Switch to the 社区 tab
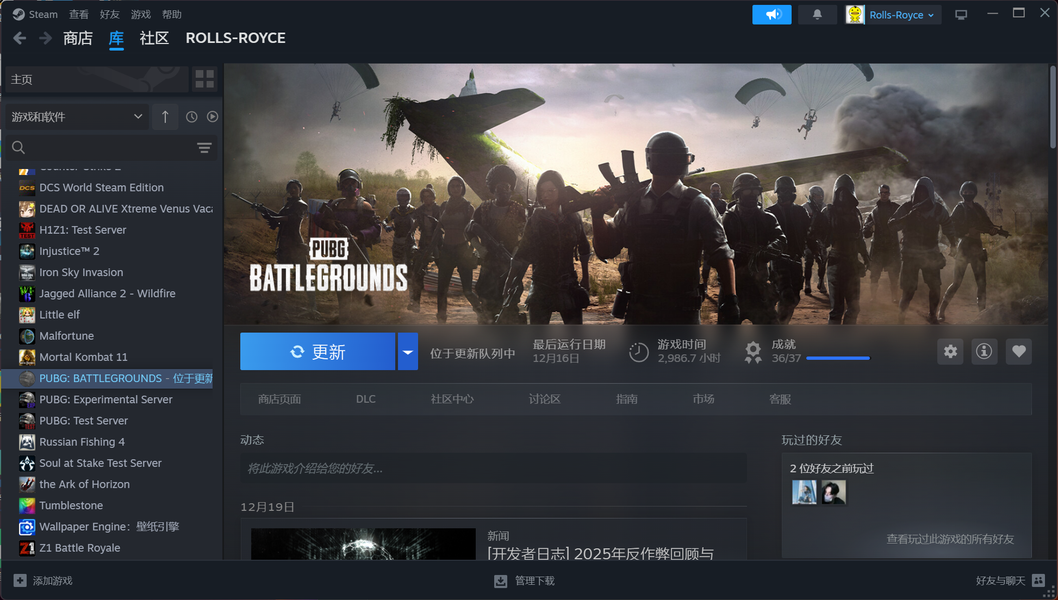This screenshot has width=1058, height=600. [154, 38]
